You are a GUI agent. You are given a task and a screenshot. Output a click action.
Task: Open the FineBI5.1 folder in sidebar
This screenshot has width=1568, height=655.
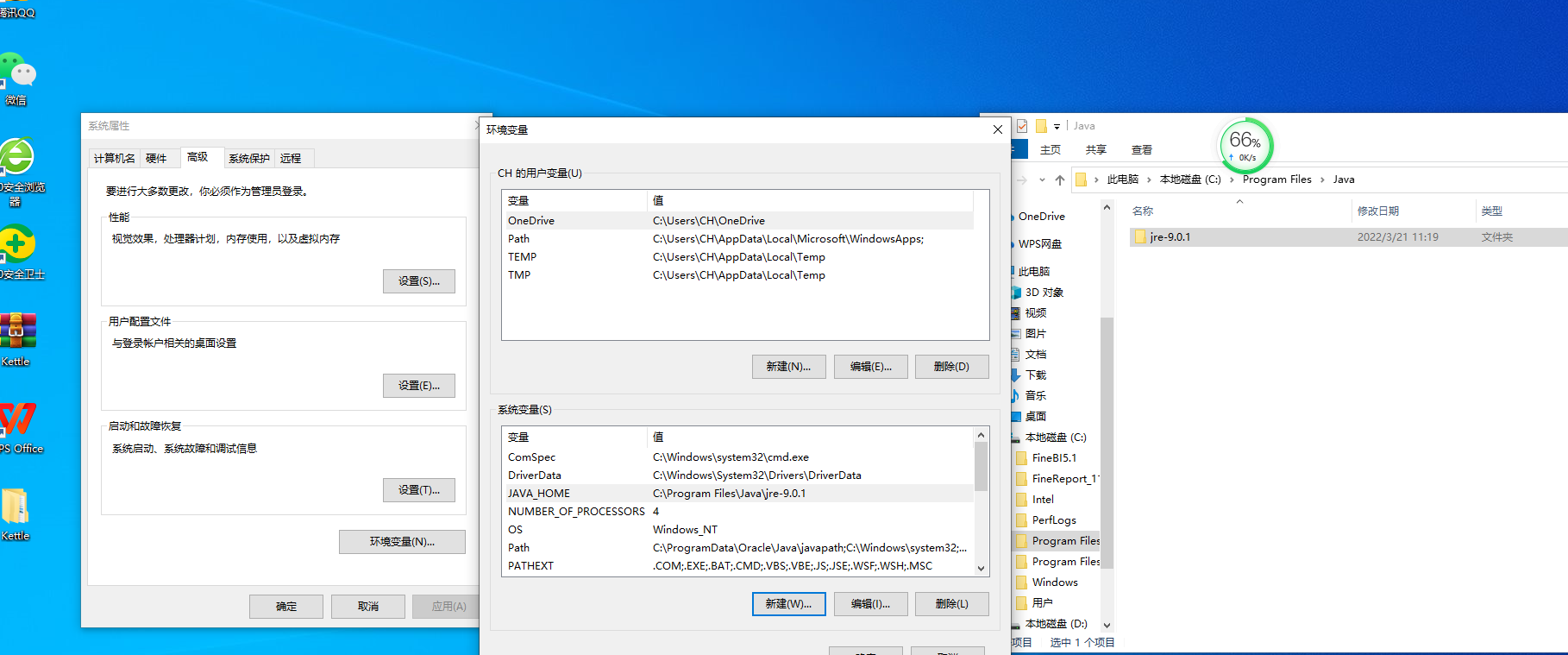coord(1054,458)
